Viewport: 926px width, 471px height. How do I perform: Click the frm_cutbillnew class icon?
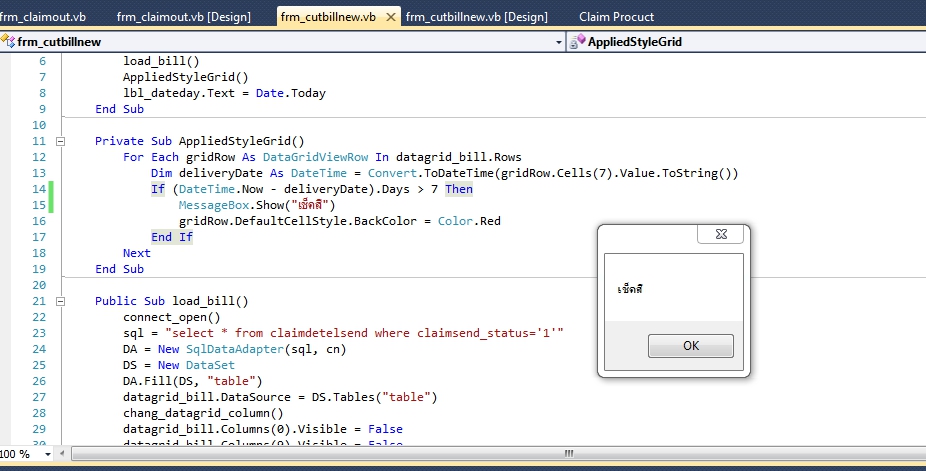point(8,41)
